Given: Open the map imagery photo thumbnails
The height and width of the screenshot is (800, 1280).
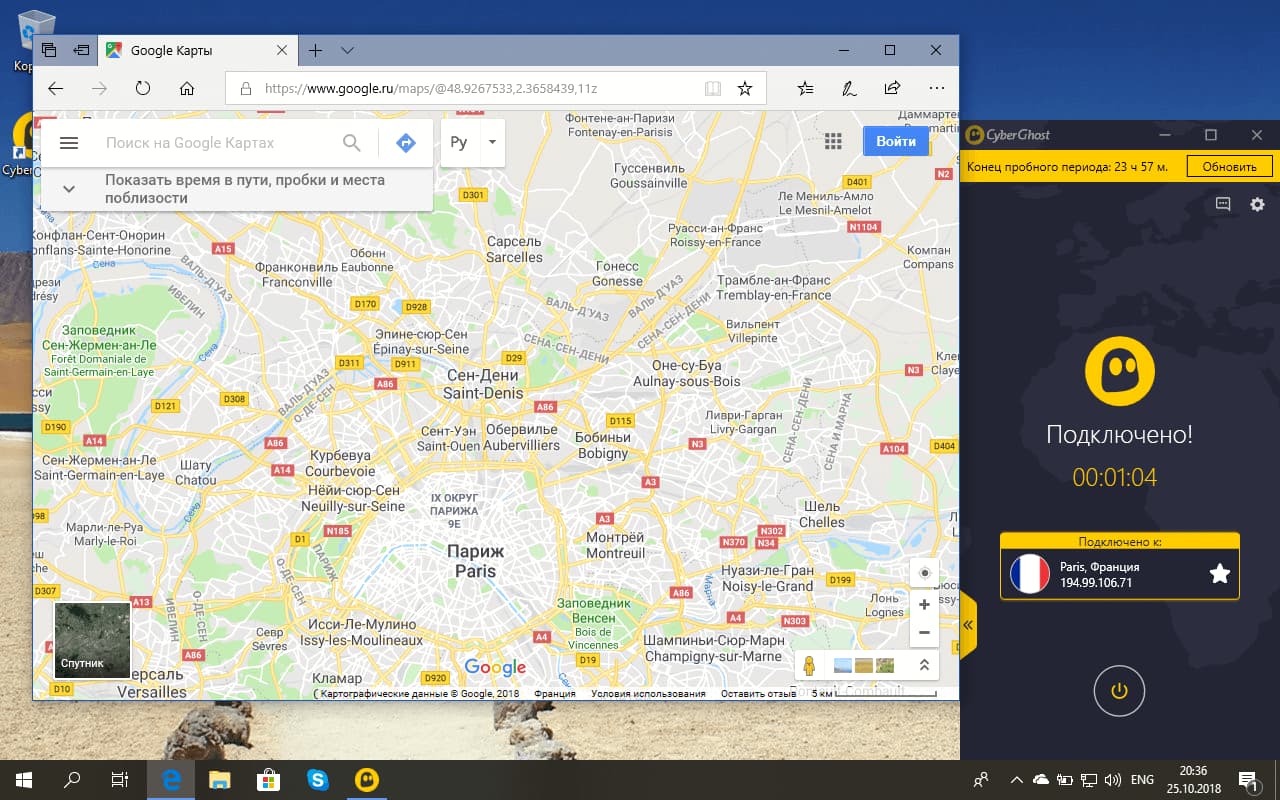Looking at the screenshot, I should point(863,665).
